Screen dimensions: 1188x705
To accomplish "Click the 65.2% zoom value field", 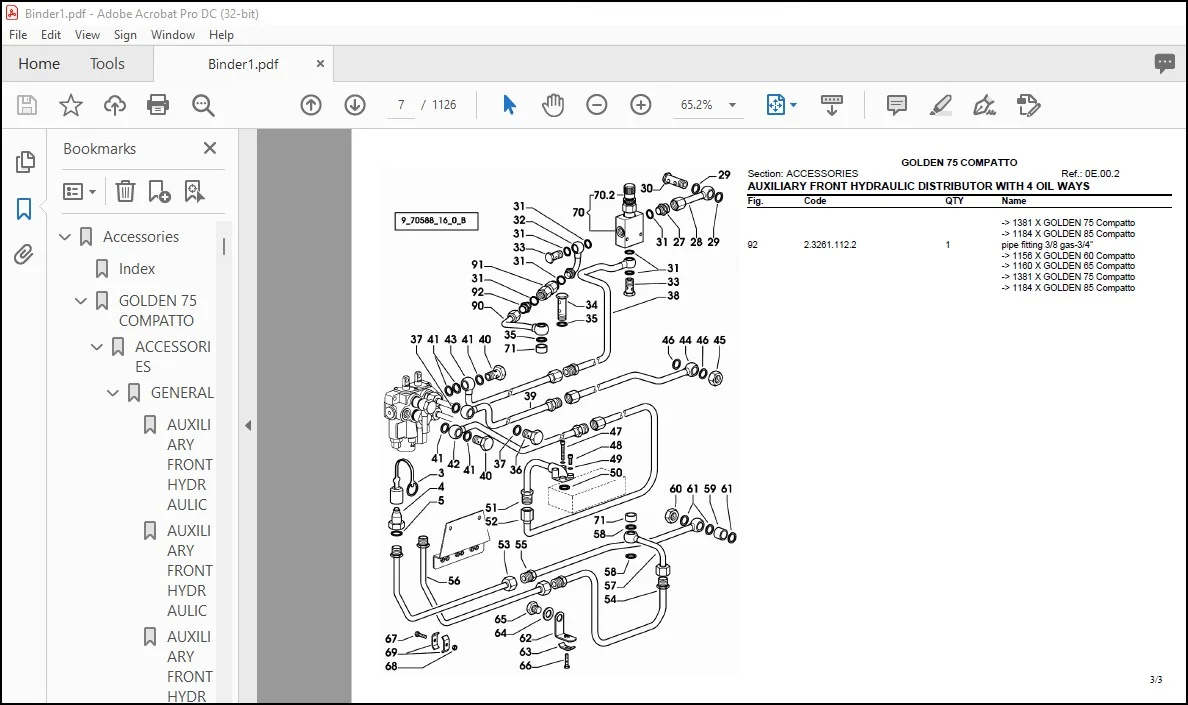I will 697,105.
